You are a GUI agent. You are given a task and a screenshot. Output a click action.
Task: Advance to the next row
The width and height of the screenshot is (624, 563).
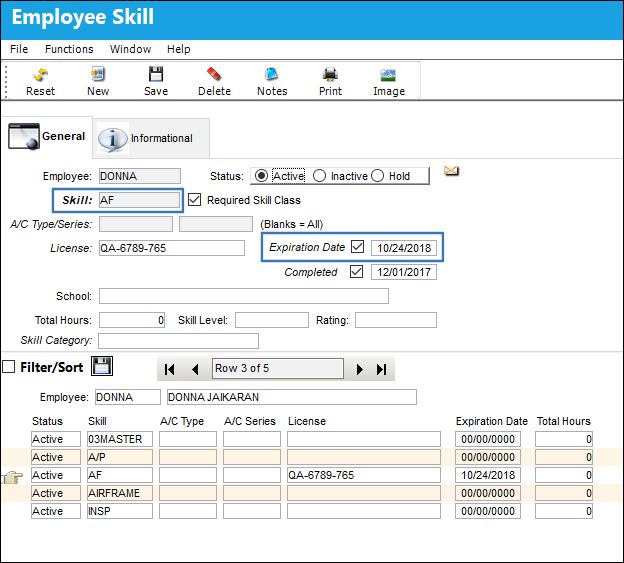pyautogui.click(x=359, y=370)
